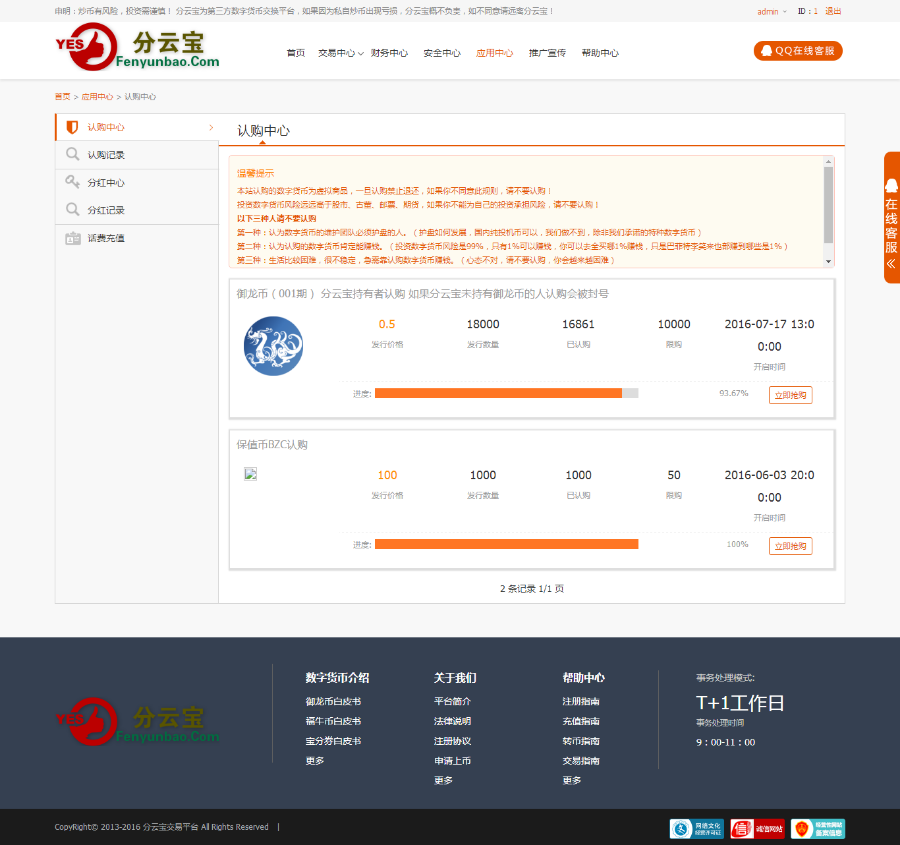Open 注册协议 footer link
Viewport: 900px width, 845px height.
452,741
